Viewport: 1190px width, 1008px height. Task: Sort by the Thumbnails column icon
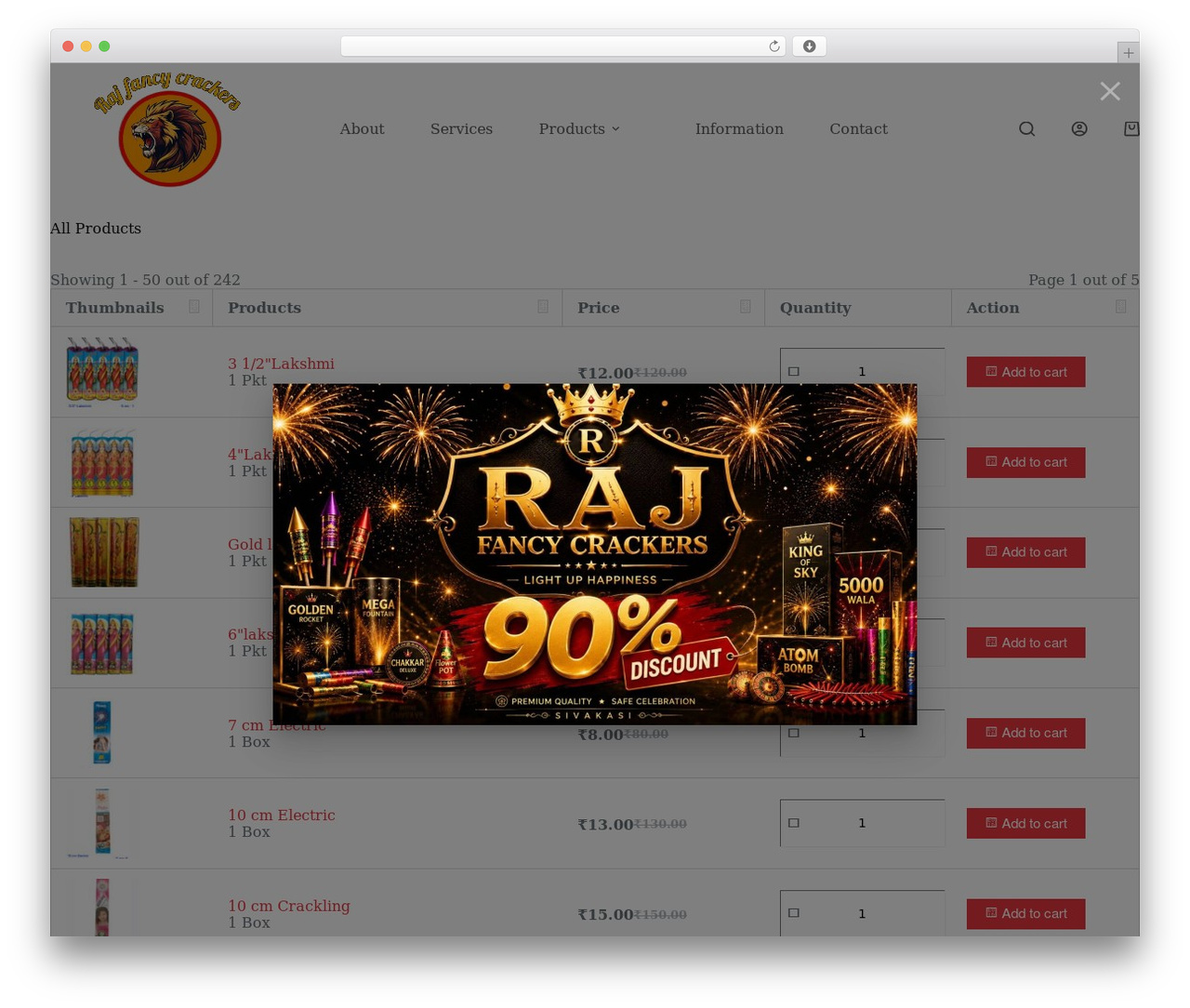tap(194, 306)
